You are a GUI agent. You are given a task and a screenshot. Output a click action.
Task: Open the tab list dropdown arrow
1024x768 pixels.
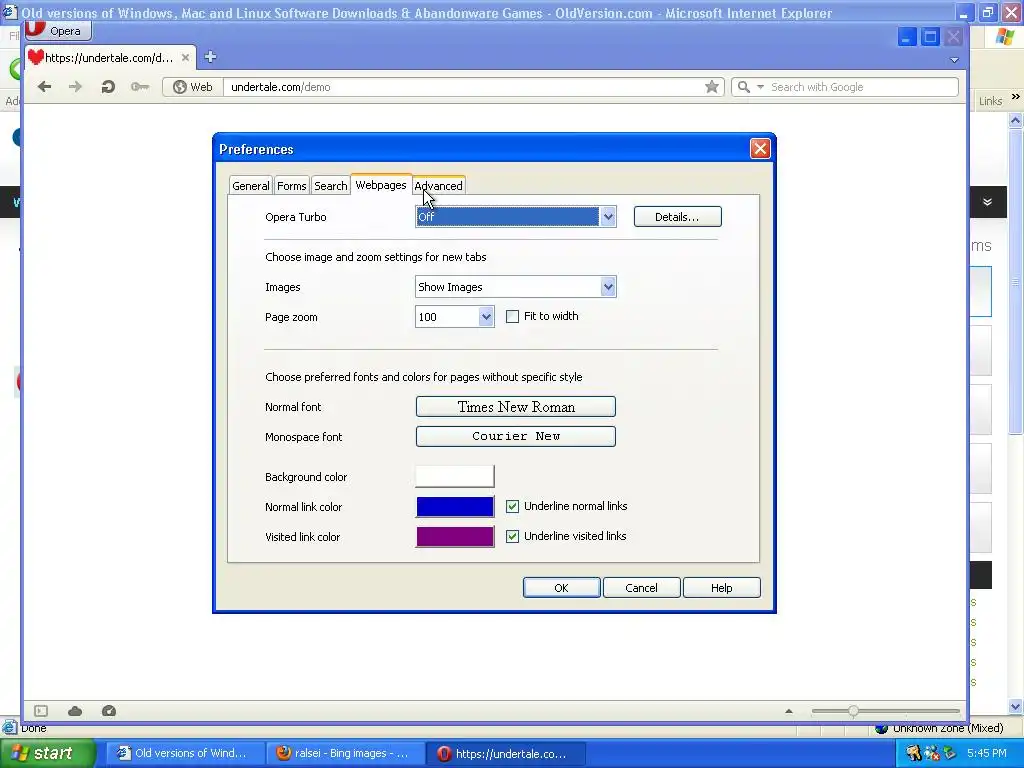[954, 60]
